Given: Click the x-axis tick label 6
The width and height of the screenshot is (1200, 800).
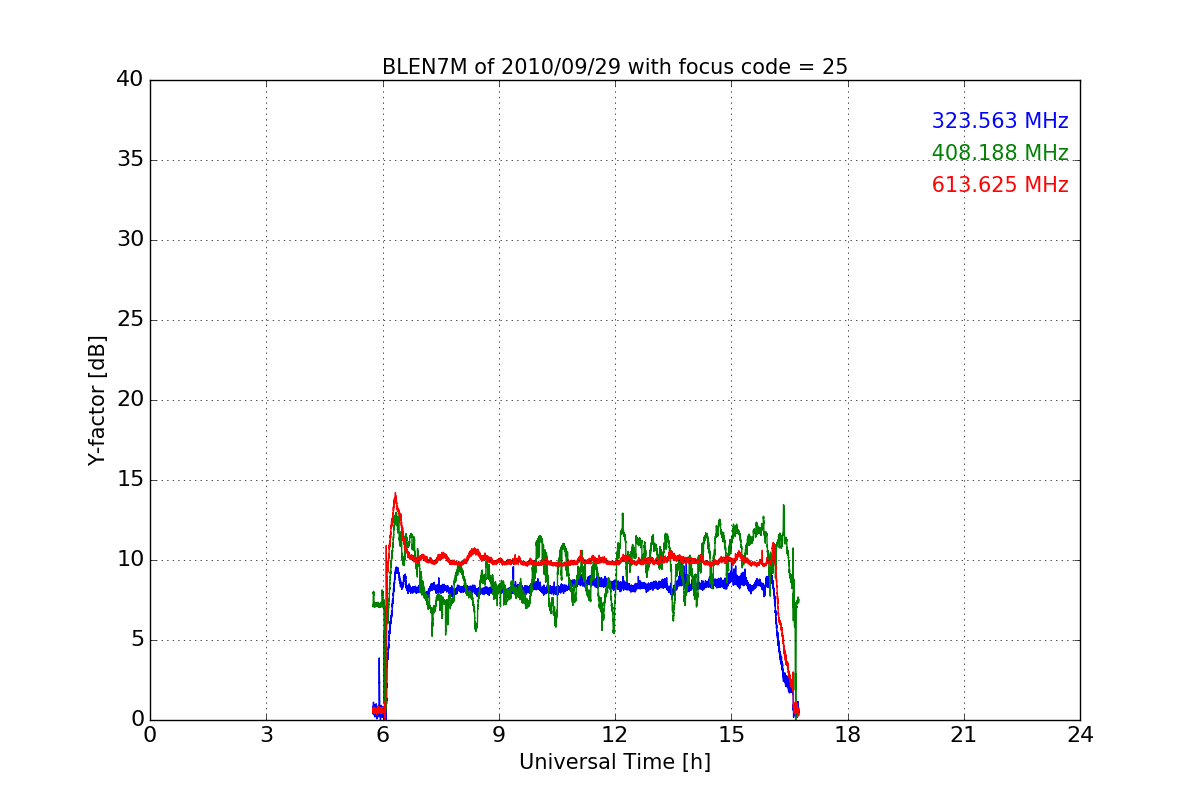Looking at the screenshot, I should click(x=382, y=735).
